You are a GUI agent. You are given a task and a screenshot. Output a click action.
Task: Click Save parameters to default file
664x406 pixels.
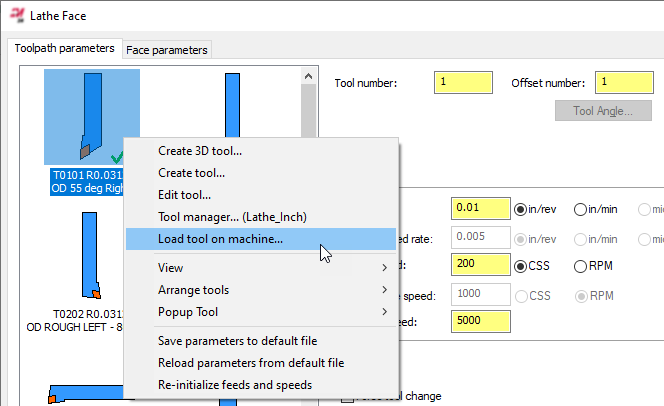point(262,341)
